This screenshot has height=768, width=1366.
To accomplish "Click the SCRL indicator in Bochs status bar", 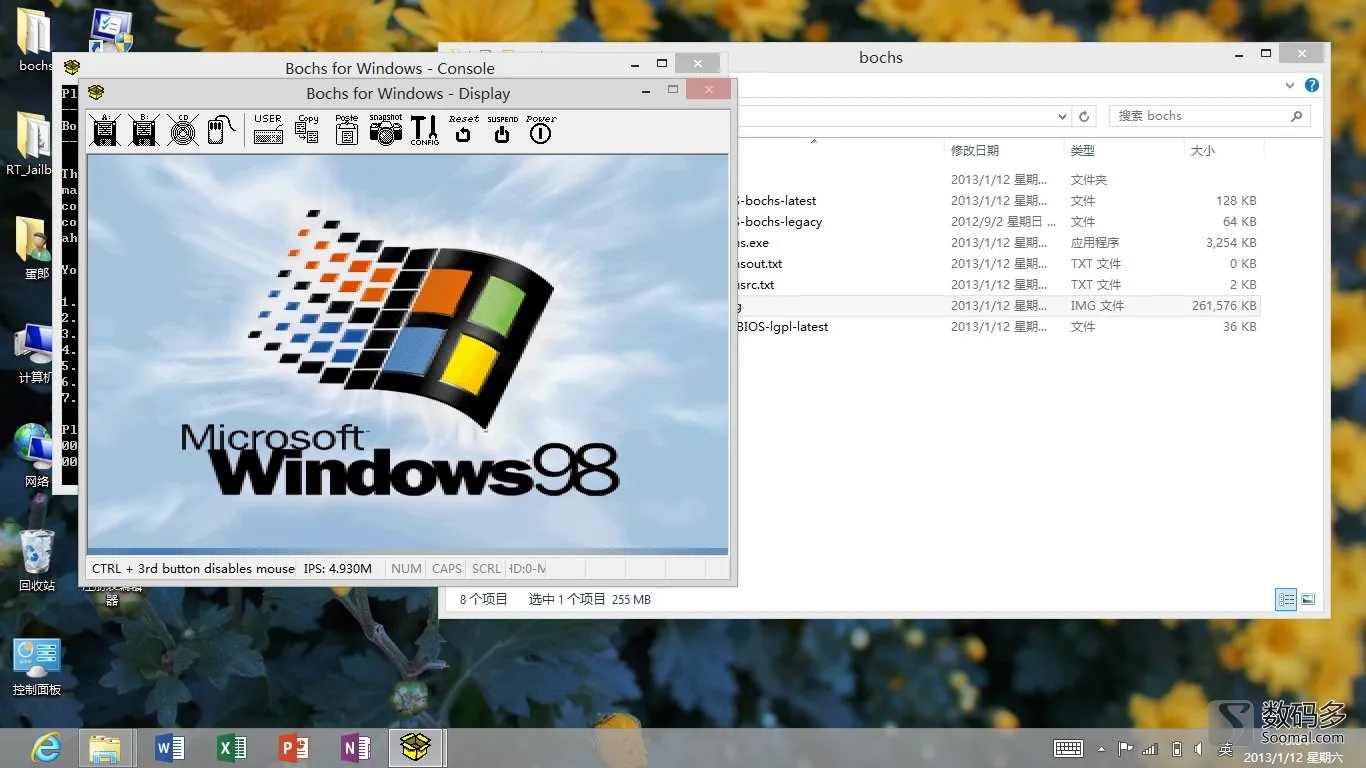I will (487, 568).
